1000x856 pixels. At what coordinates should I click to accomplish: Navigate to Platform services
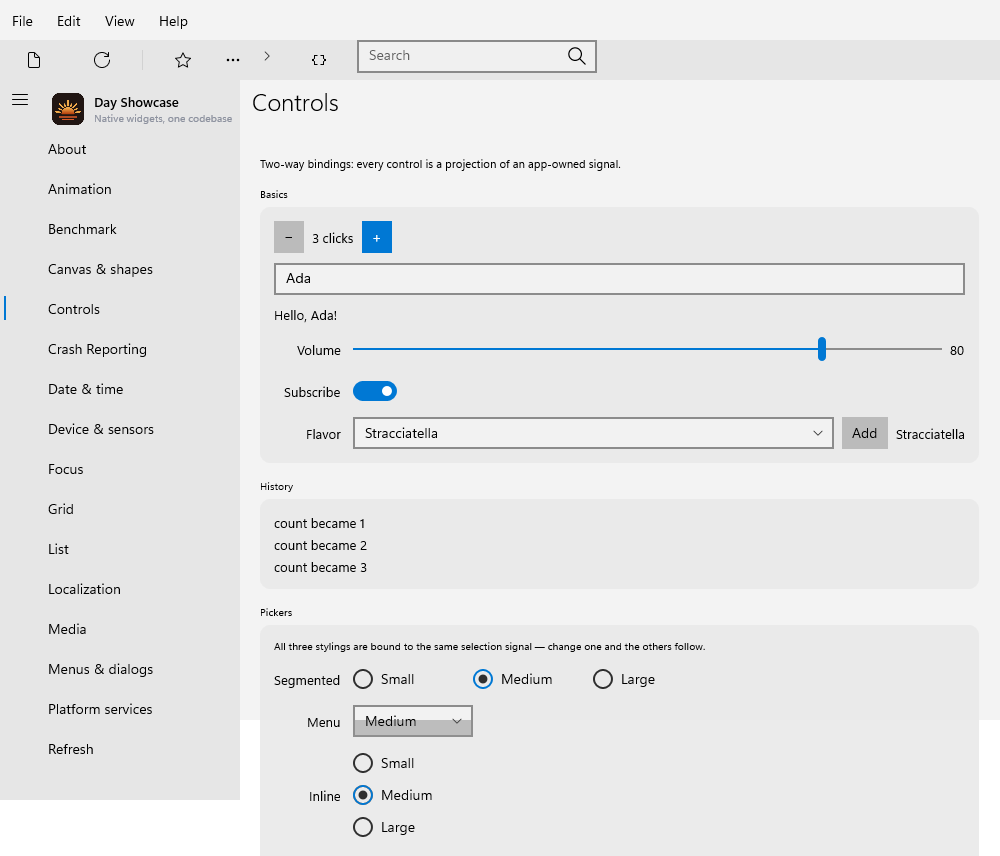click(120, 709)
